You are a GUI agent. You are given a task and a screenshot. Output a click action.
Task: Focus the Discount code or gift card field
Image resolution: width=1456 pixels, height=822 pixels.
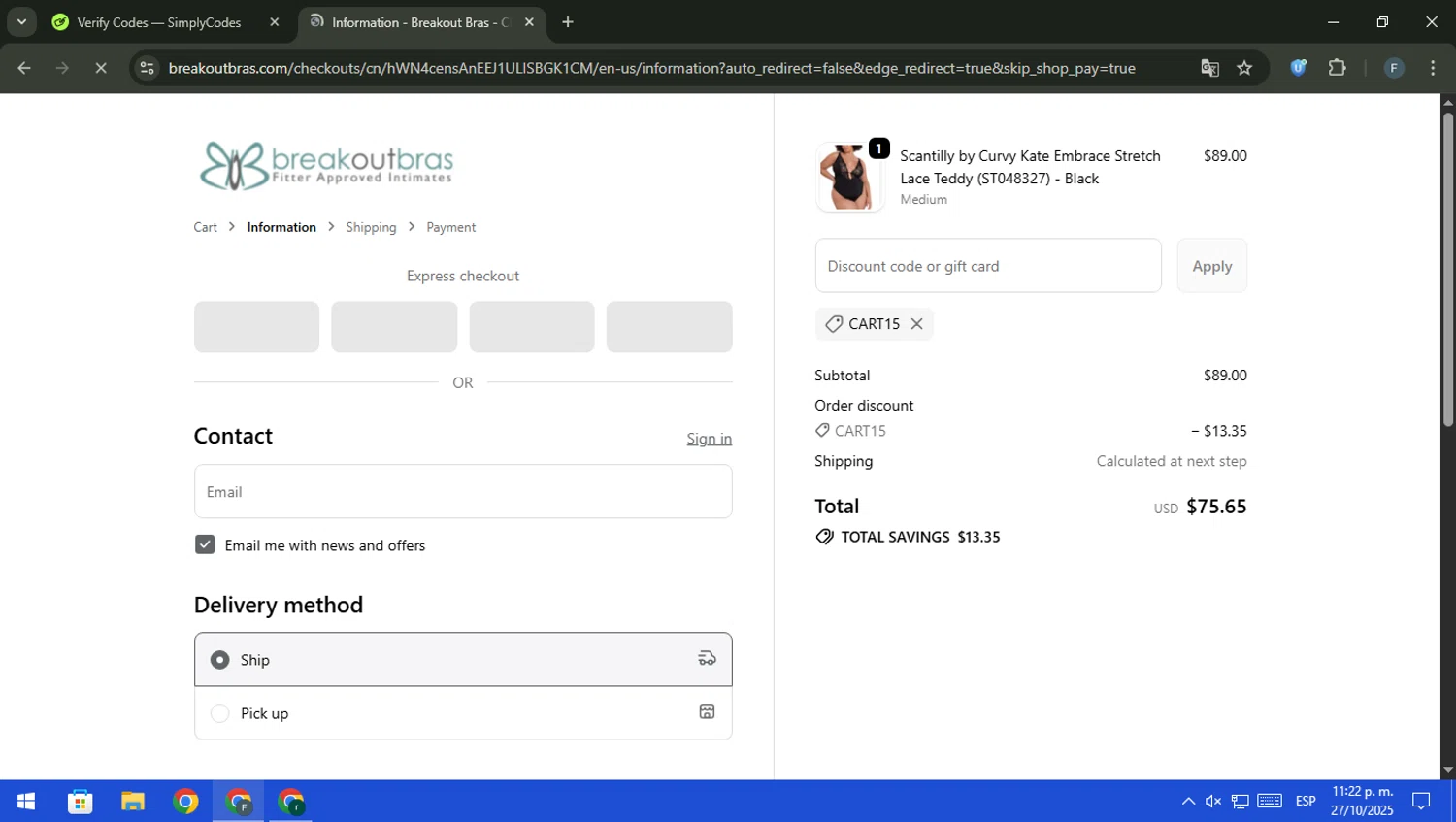(x=988, y=266)
